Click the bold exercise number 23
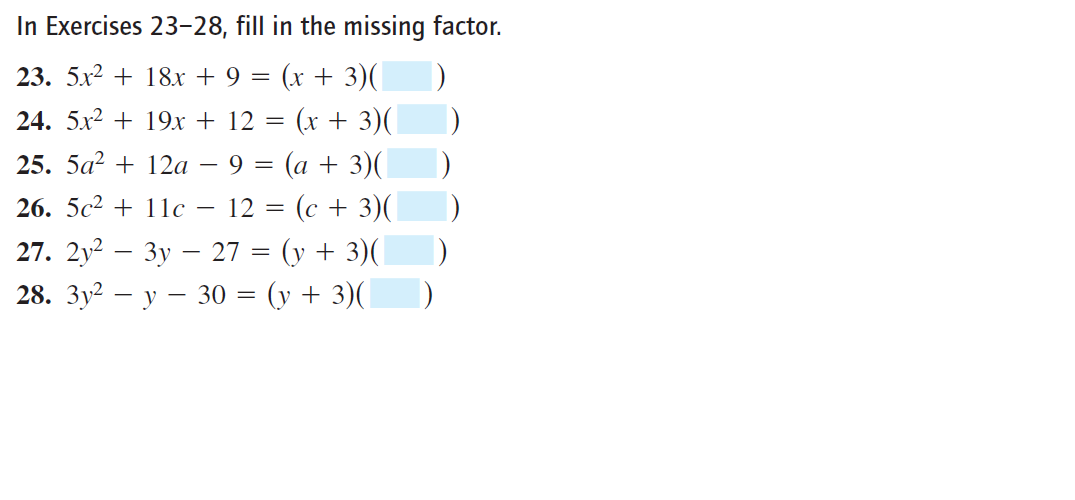The height and width of the screenshot is (500, 1075). (x=35, y=77)
